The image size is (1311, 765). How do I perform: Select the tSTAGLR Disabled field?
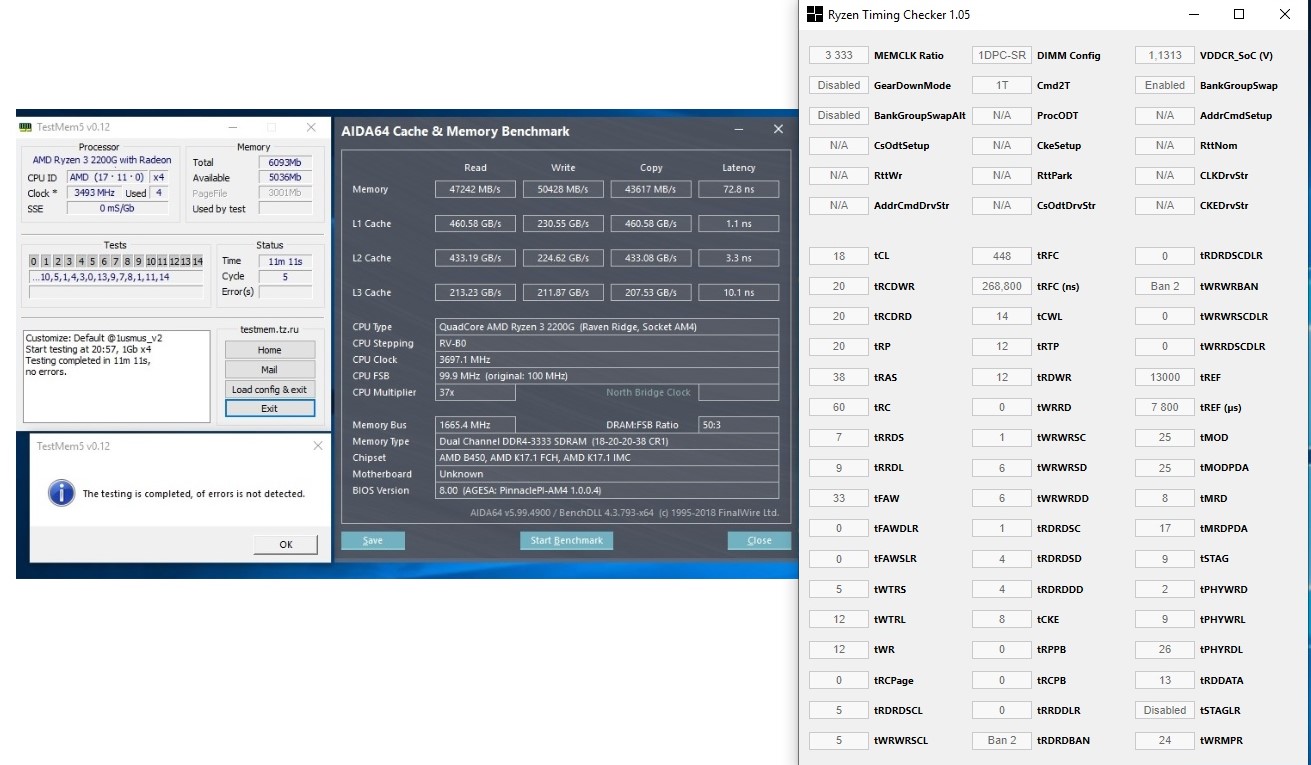pos(1165,710)
